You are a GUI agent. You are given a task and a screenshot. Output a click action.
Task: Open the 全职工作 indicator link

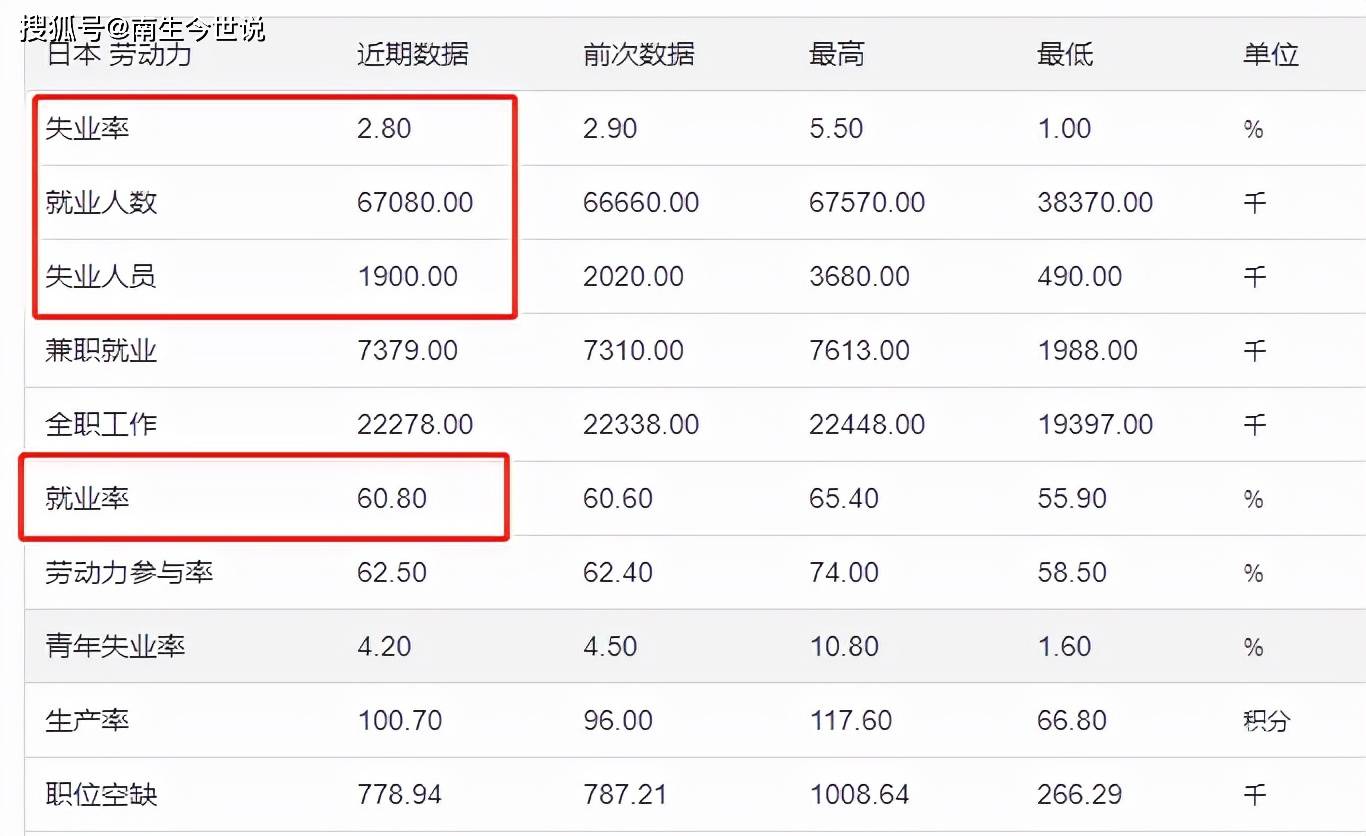point(101,425)
